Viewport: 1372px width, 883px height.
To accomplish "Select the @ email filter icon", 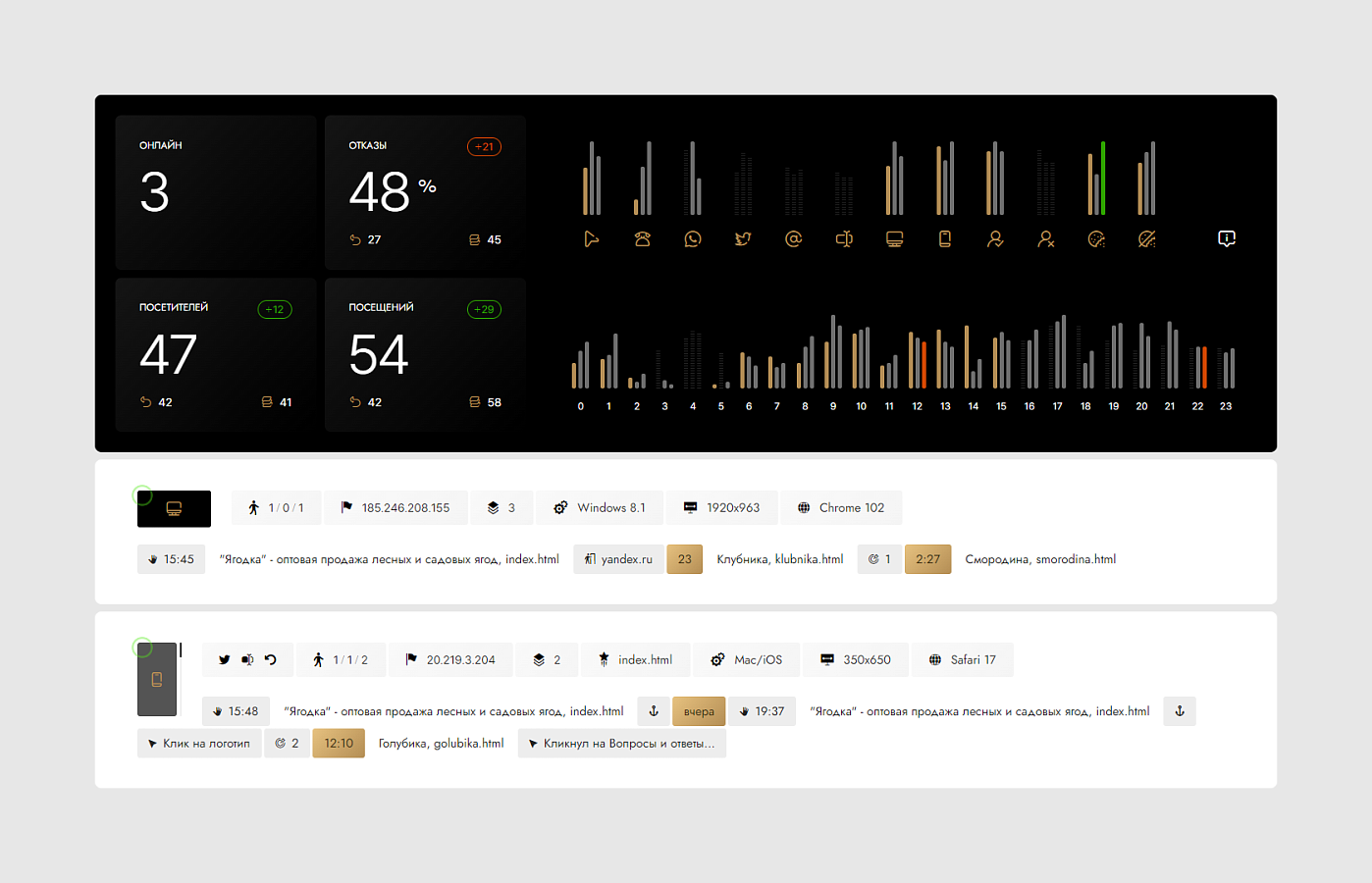I will pos(793,238).
